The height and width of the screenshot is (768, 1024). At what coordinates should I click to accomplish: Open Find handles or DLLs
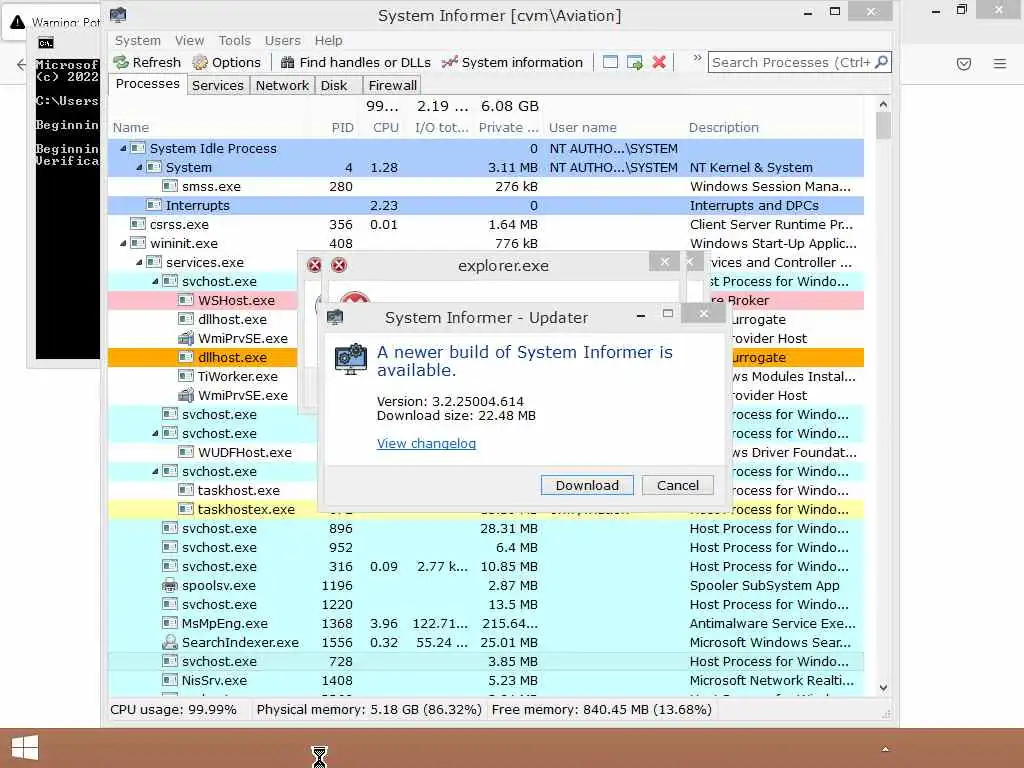pos(356,63)
